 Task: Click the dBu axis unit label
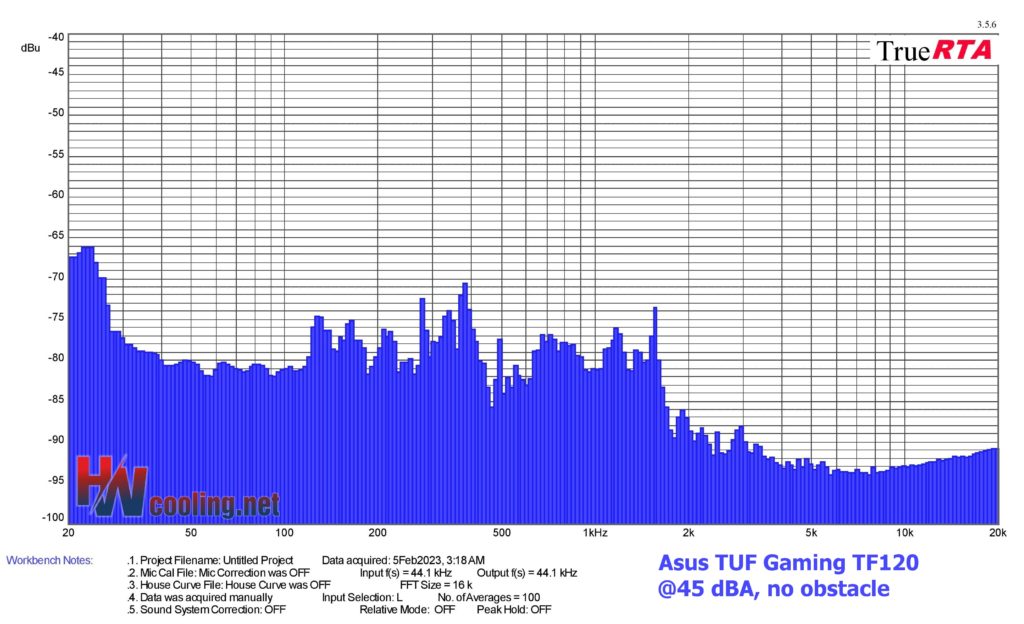pos(30,47)
